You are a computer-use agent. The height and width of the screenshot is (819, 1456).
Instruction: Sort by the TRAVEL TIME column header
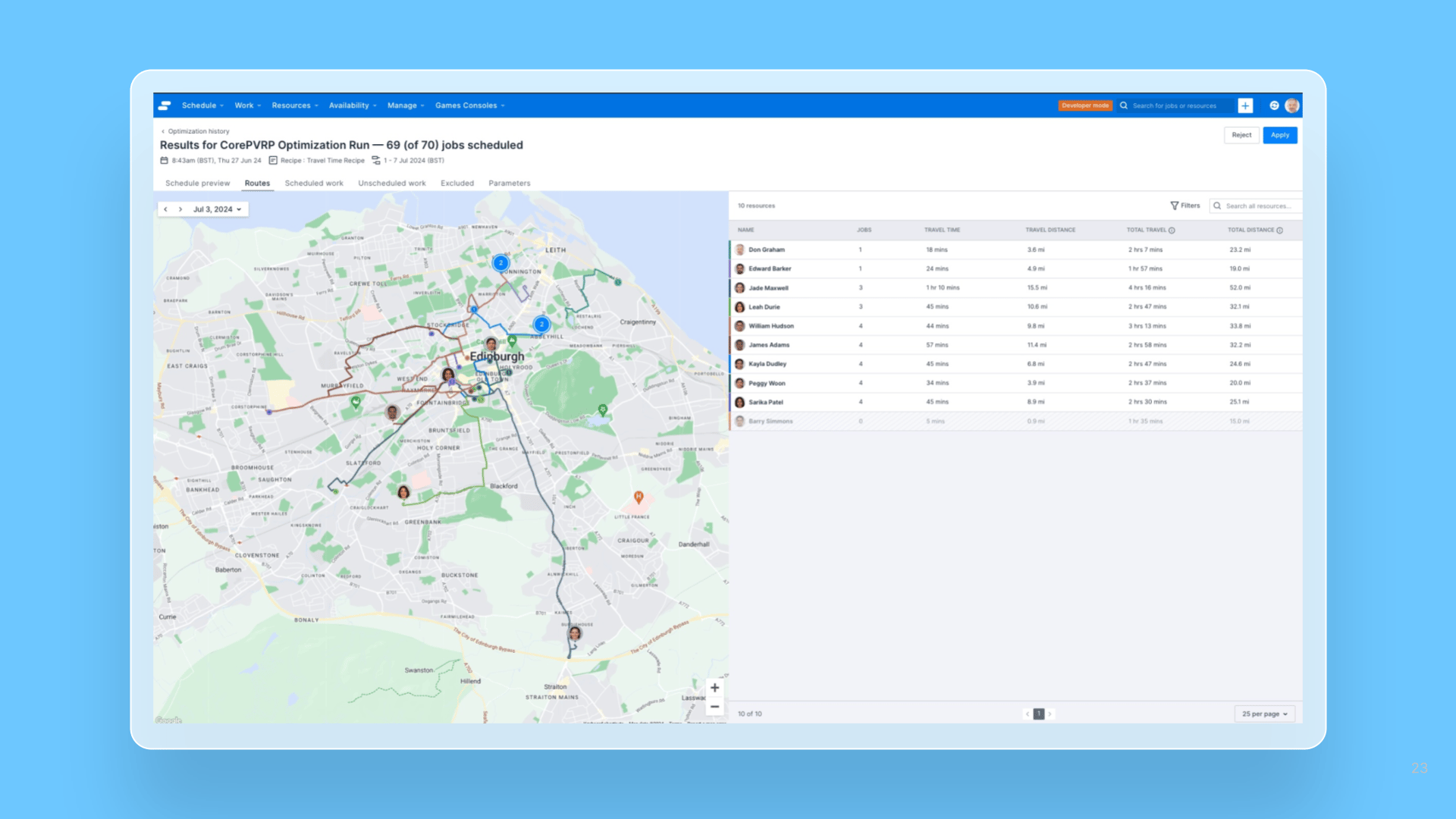pyautogui.click(x=942, y=230)
